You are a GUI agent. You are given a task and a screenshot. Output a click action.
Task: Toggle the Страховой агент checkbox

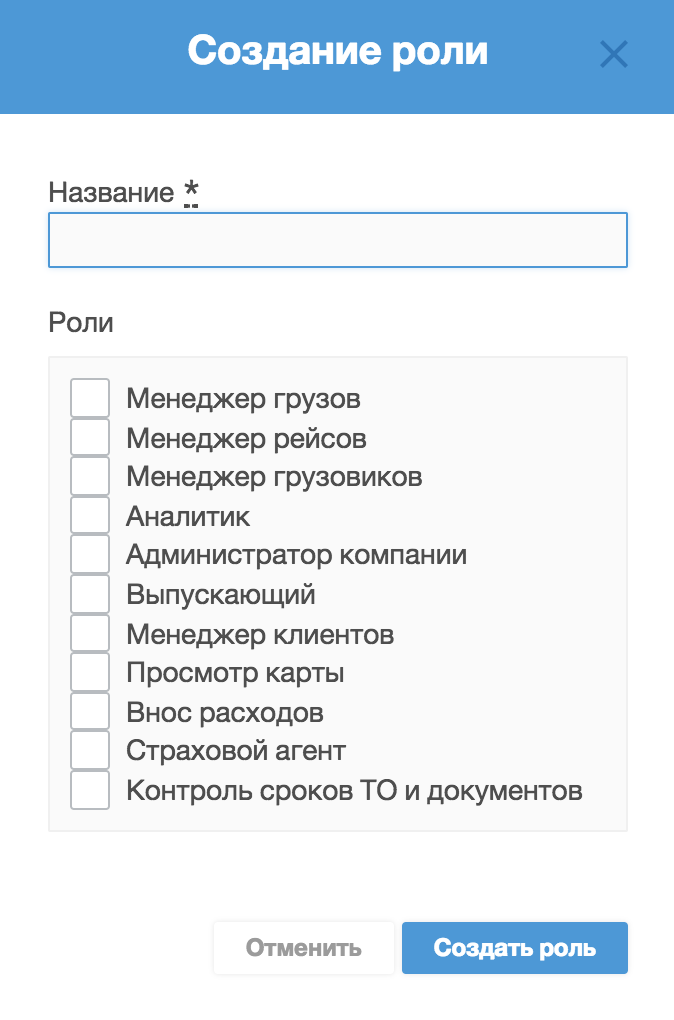coord(90,751)
